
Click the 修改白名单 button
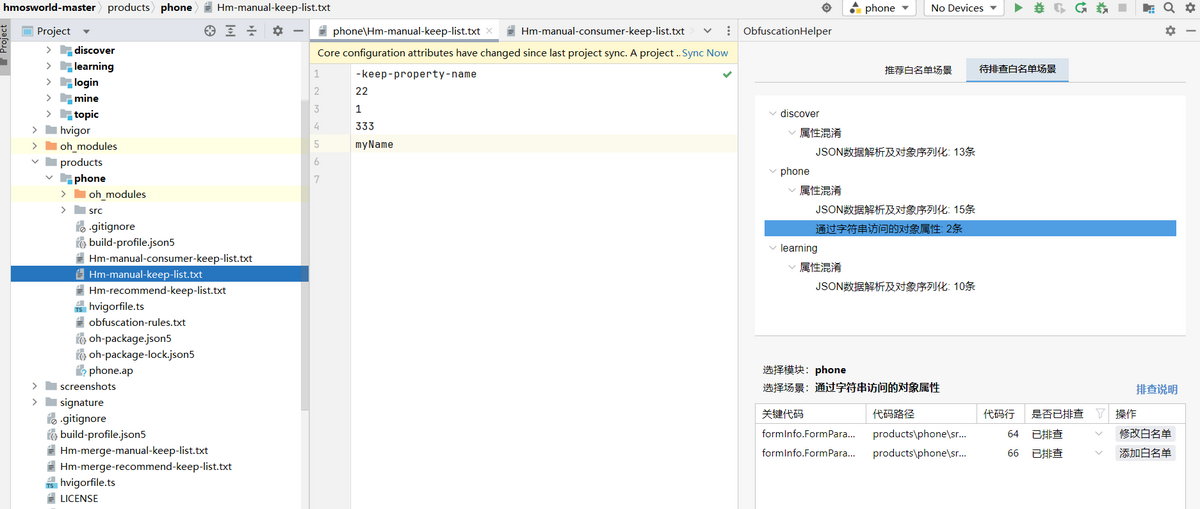pos(1145,434)
